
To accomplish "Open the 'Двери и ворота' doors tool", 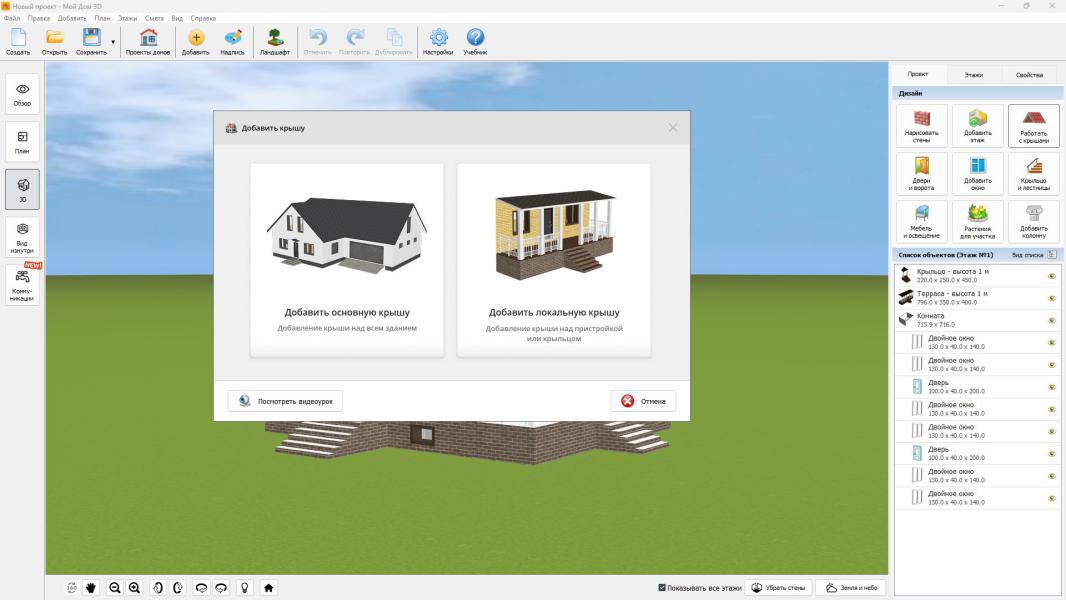I will pyautogui.click(x=921, y=174).
